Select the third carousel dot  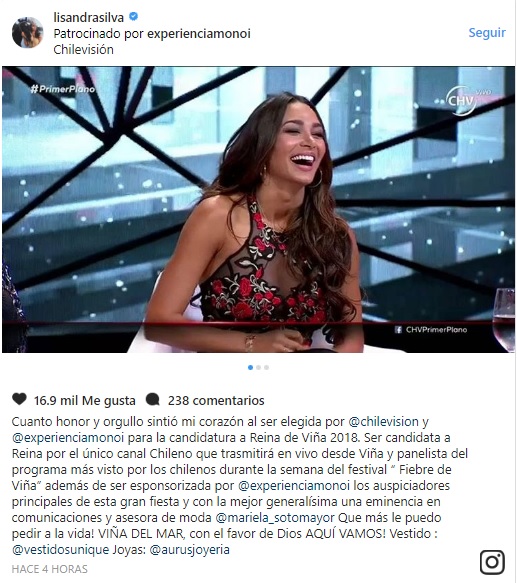pos(266,368)
